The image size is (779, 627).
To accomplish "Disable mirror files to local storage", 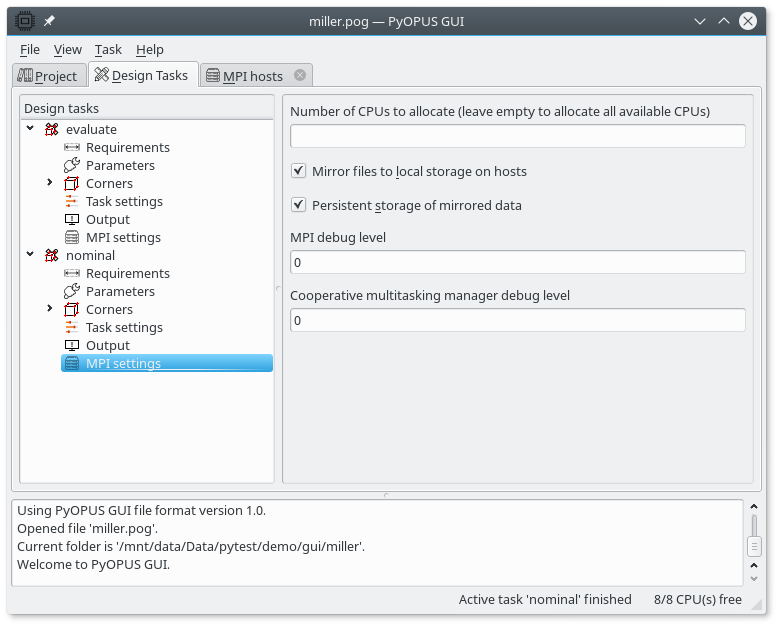I will 298,171.
